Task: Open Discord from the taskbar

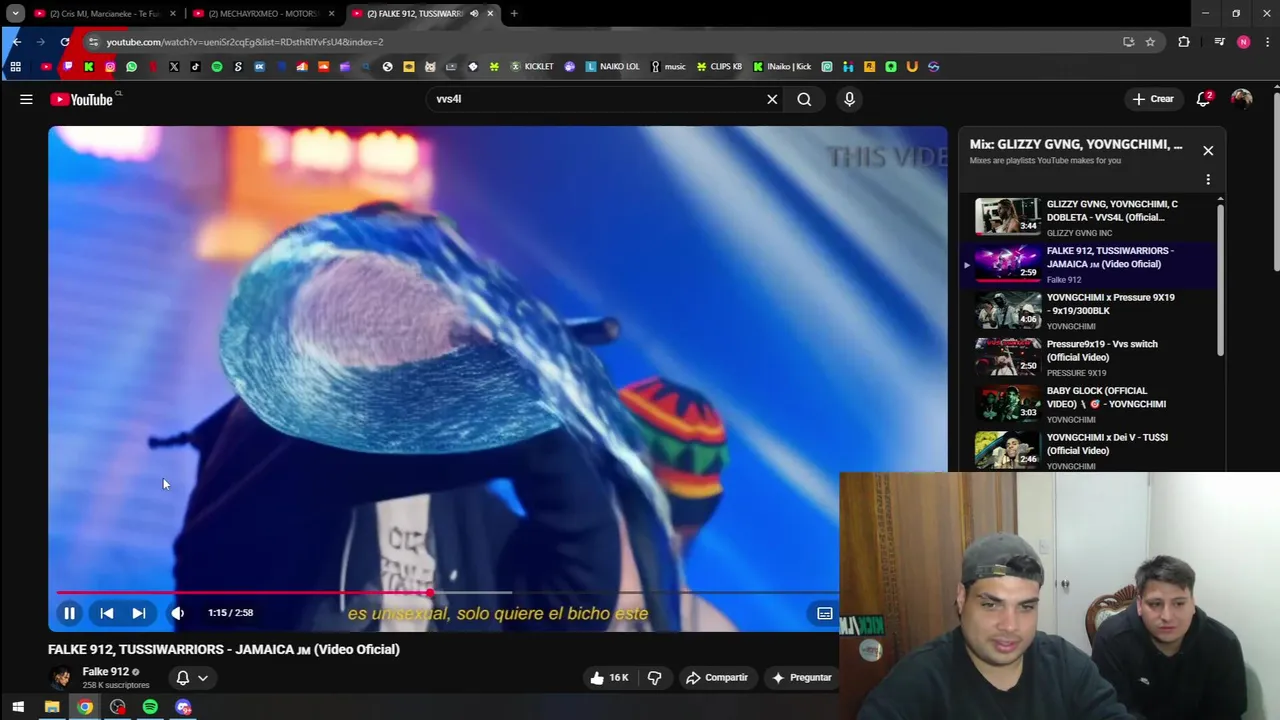Action: (183, 707)
